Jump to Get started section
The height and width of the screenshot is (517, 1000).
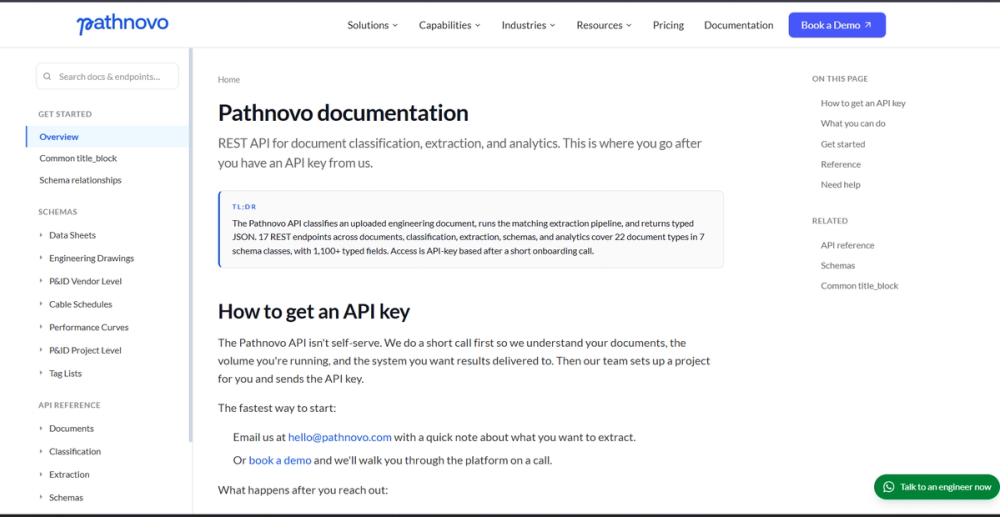(x=842, y=144)
